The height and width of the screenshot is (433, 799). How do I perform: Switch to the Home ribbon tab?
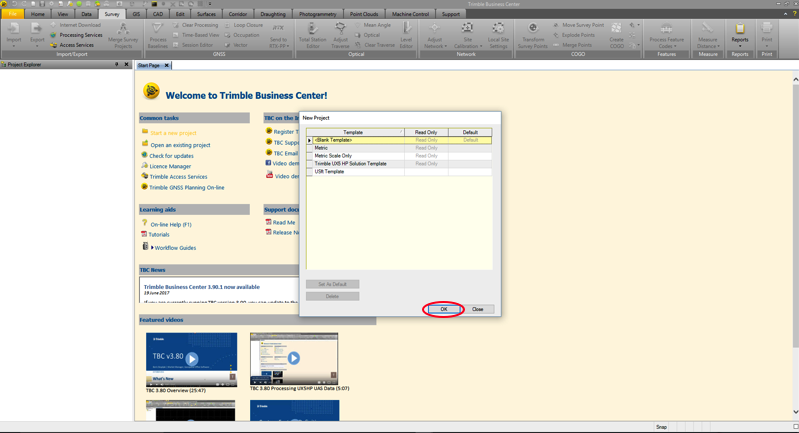coord(37,14)
